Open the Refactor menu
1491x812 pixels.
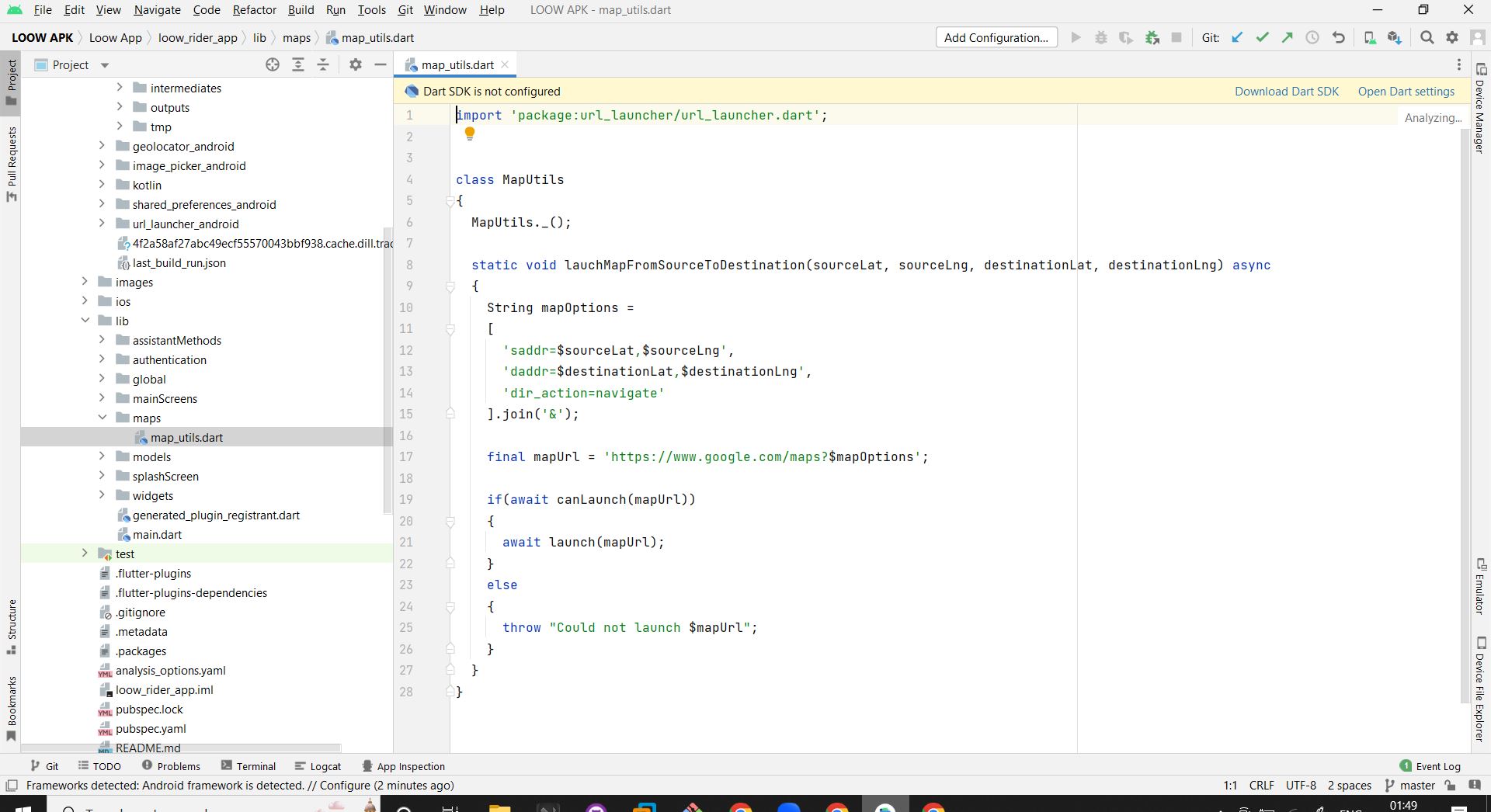(x=255, y=10)
